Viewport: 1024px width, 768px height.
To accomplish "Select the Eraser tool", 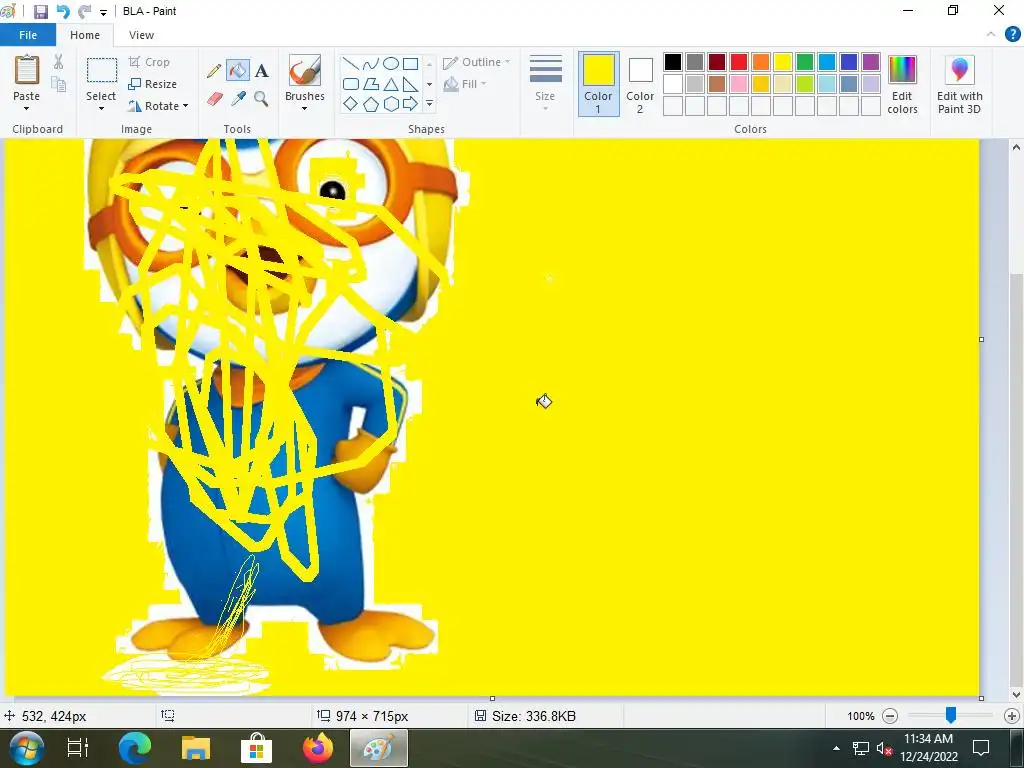I will tap(214, 99).
